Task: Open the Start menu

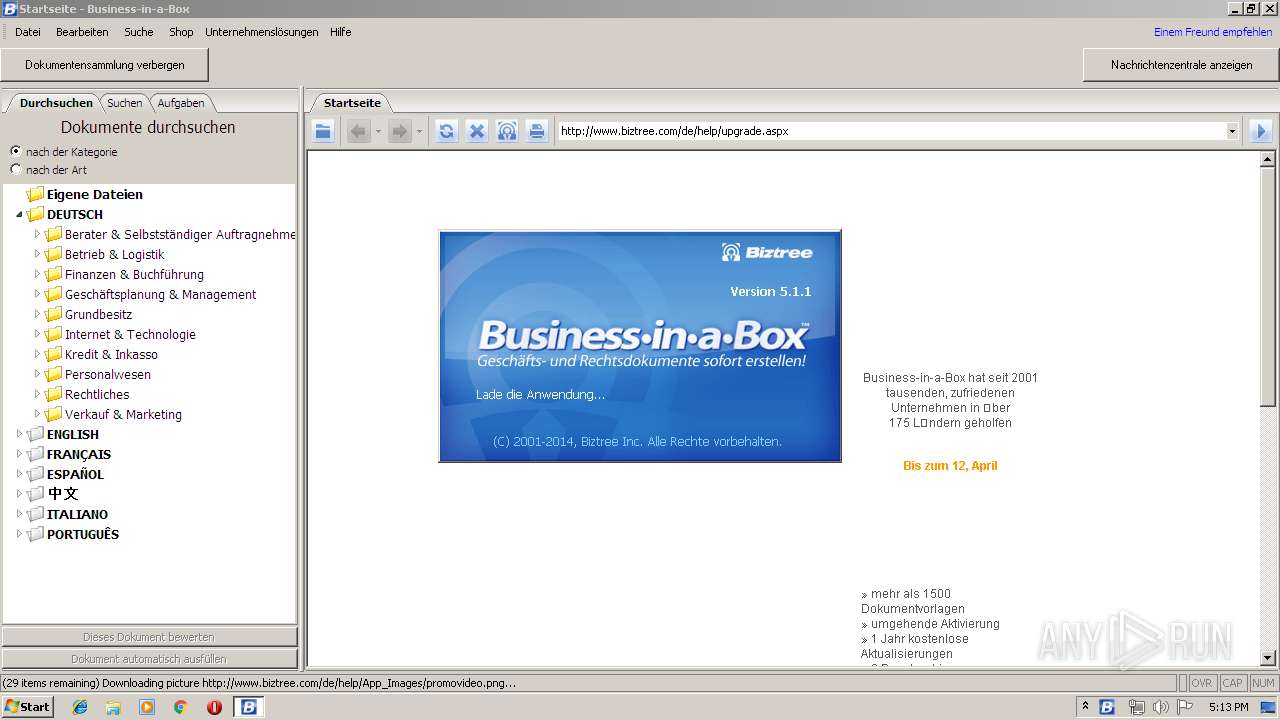Action: (x=27, y=707)
